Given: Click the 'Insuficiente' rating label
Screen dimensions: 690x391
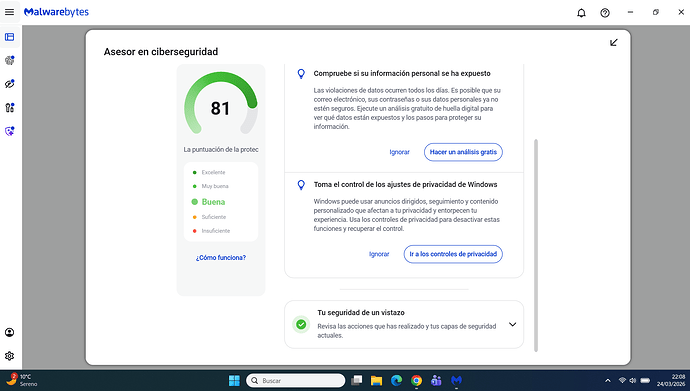Looking at the screenshot, I should coord(216,230).
